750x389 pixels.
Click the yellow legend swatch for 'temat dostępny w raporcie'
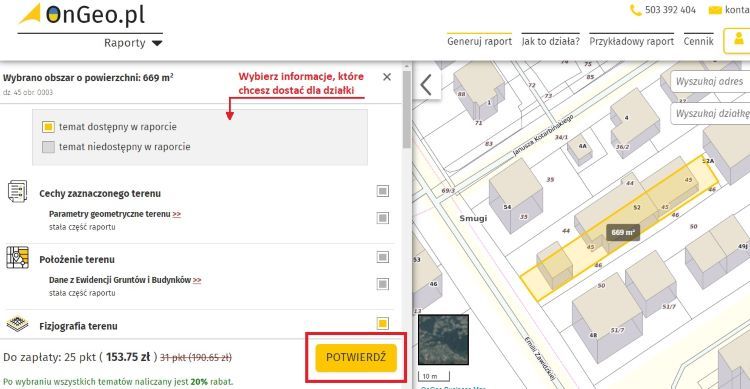coord(48,127)
